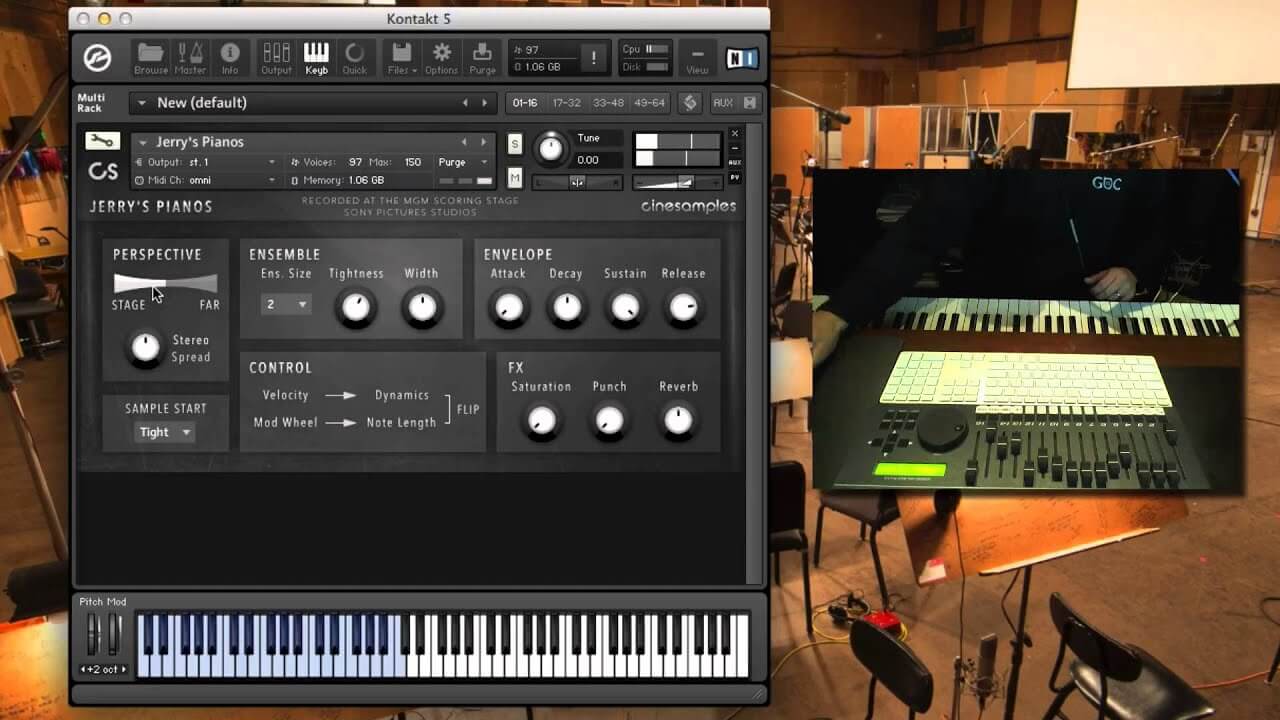Select next multi with right arrow
The image size is (1280, 720).
tap(485, 103)
